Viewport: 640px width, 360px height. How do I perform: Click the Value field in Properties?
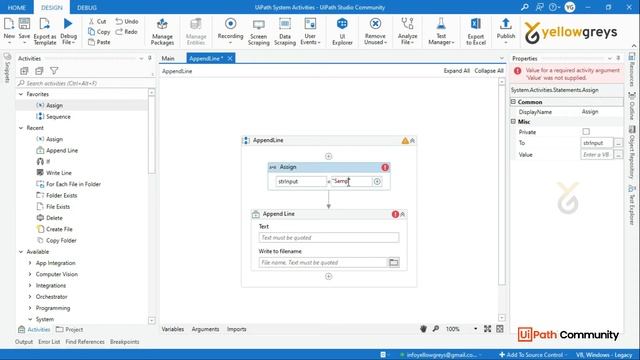tap(597, 155)
